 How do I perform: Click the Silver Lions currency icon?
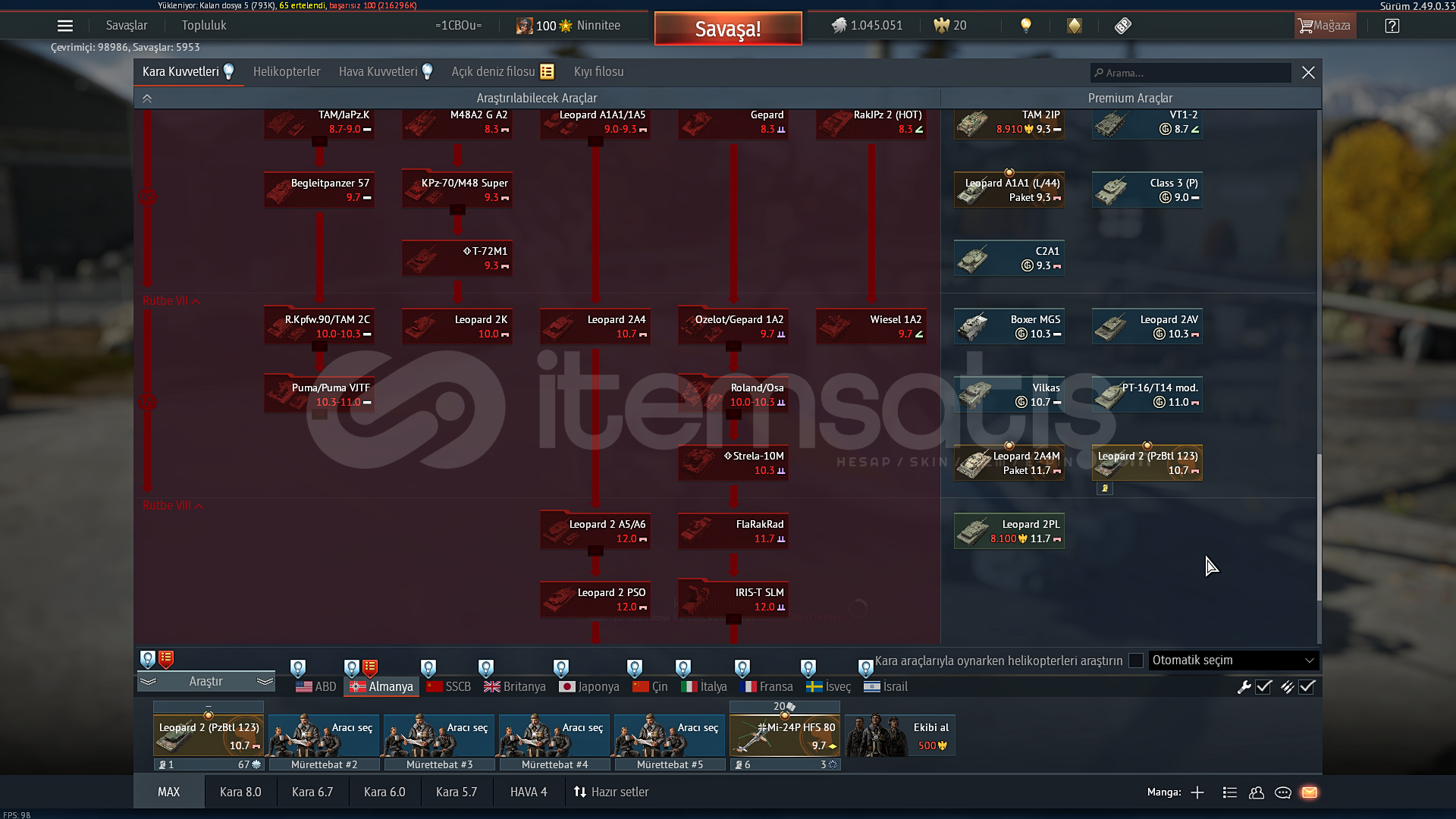(839, 26)
